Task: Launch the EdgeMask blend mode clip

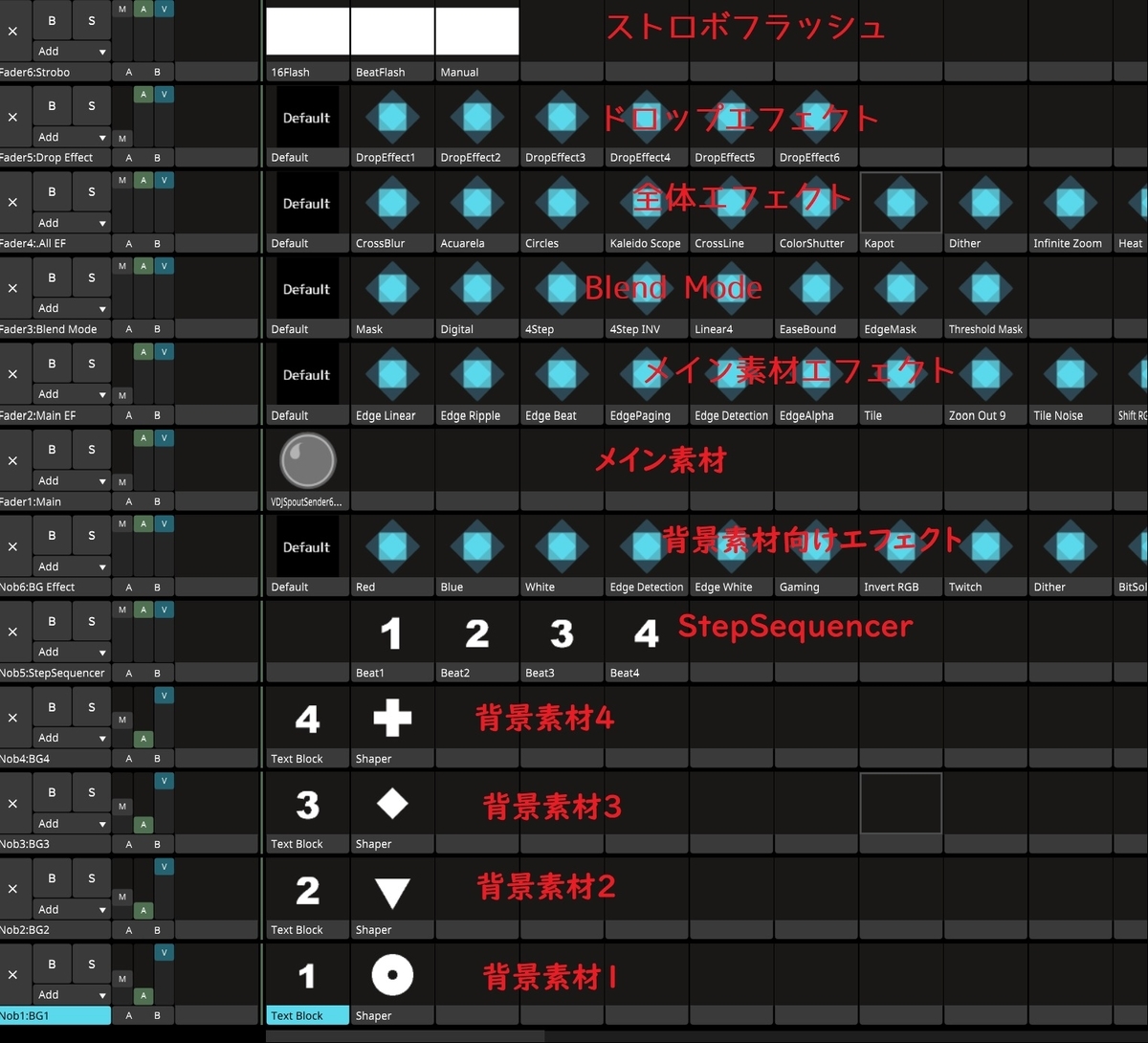Action: (x=900, y=288)
